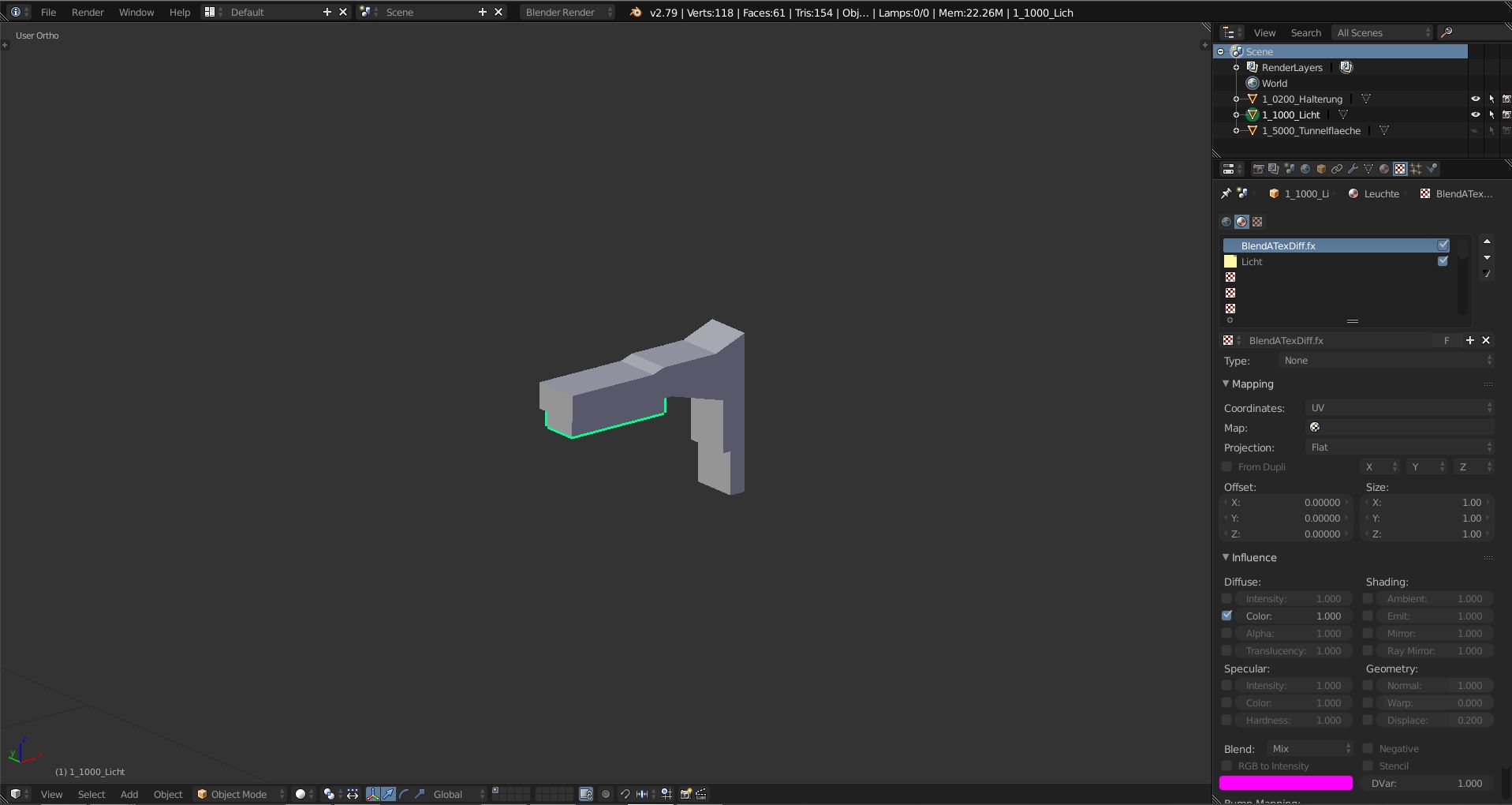Open the Render menu
1512x805 pixels.
tap(88, 12)
